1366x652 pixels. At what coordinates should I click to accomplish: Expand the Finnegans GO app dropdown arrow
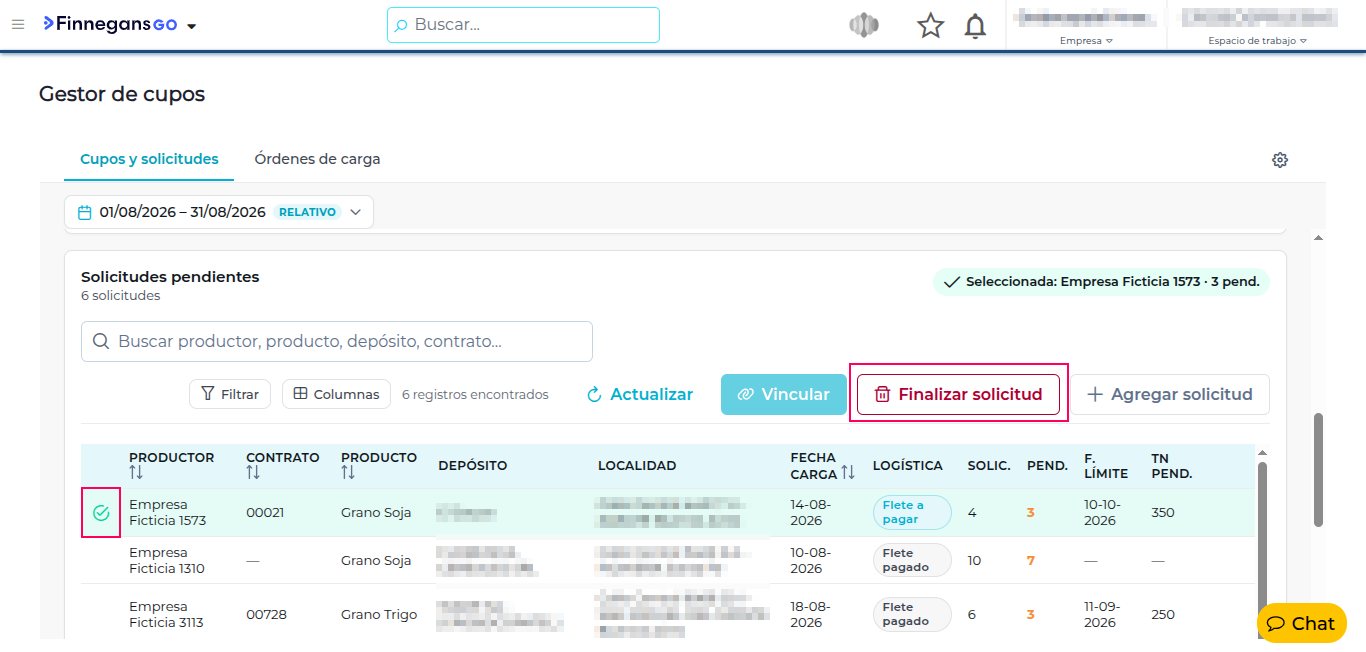tap(192, 26)
